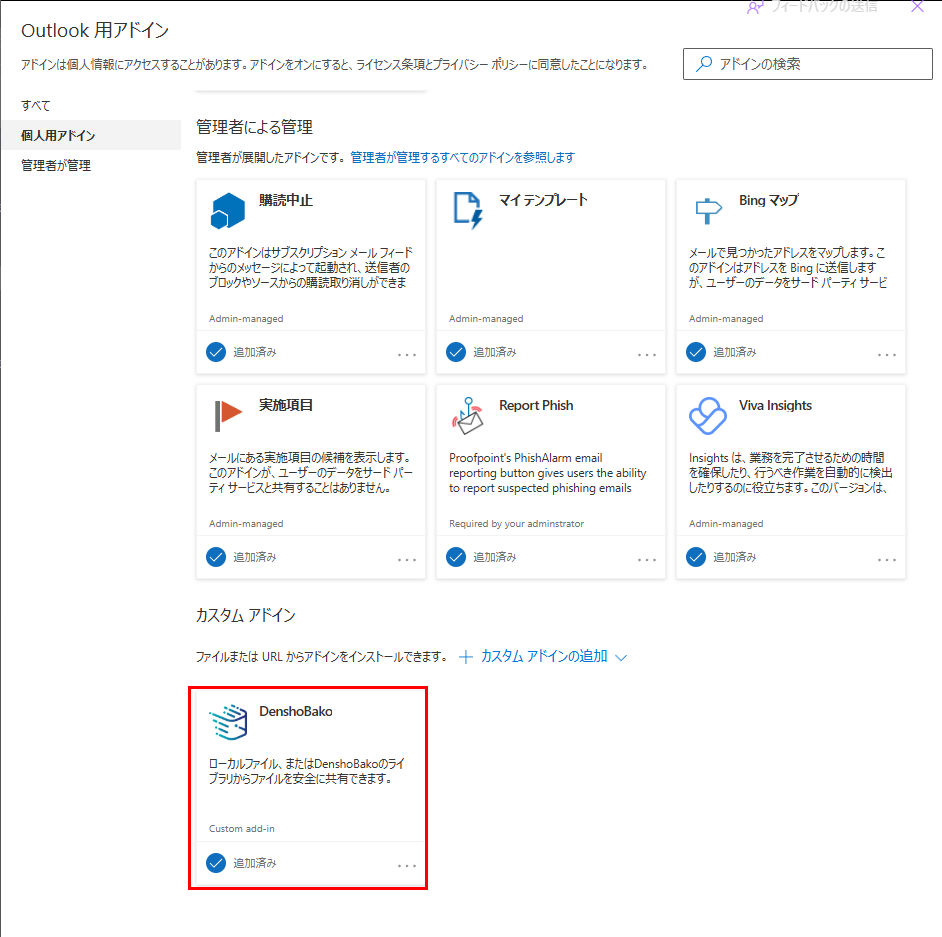
Task: Click the マイ テンプレート document icon
Action: pos(468,210)
